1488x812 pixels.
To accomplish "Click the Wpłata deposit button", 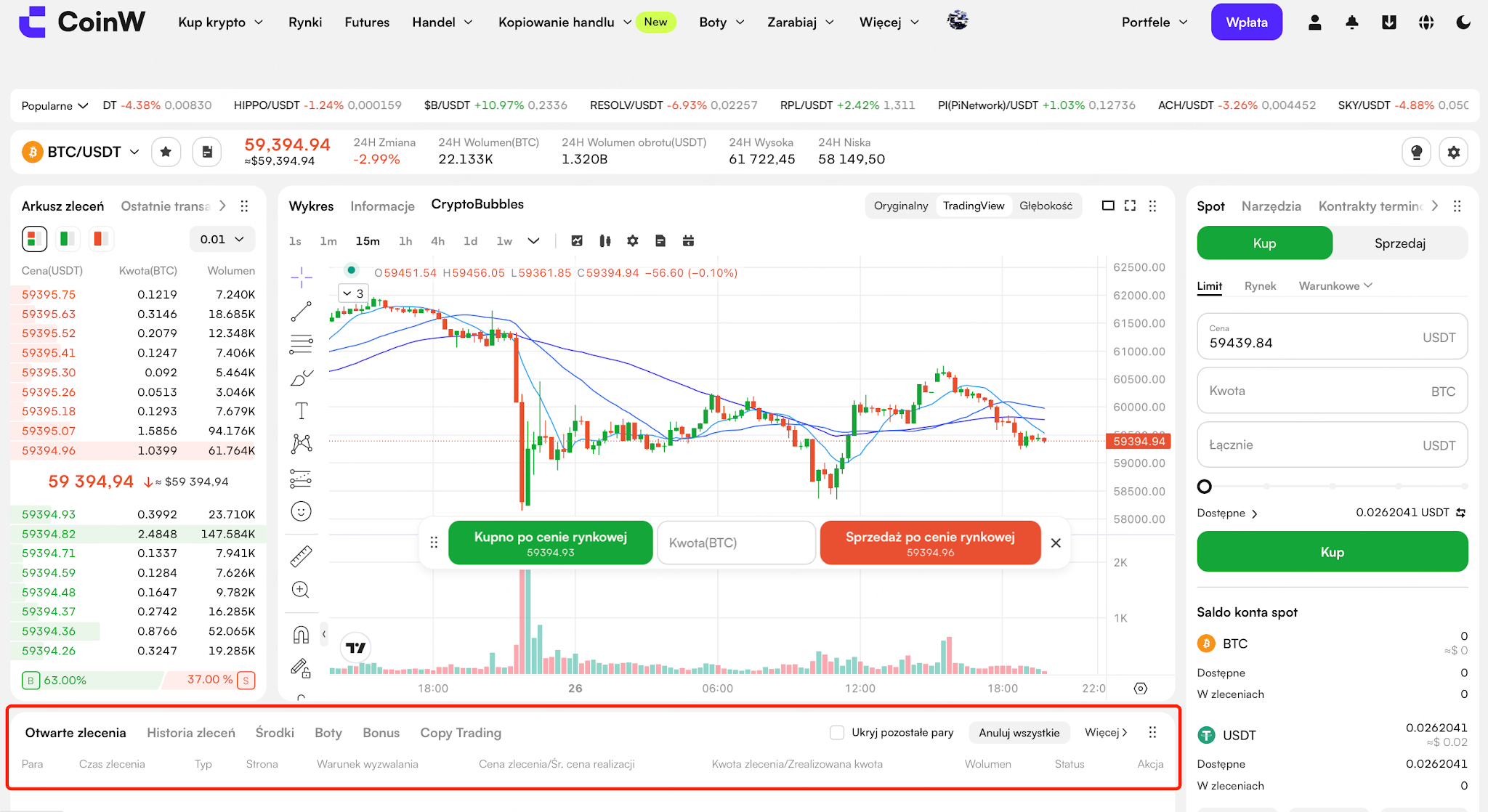I will click(1247, 23).
